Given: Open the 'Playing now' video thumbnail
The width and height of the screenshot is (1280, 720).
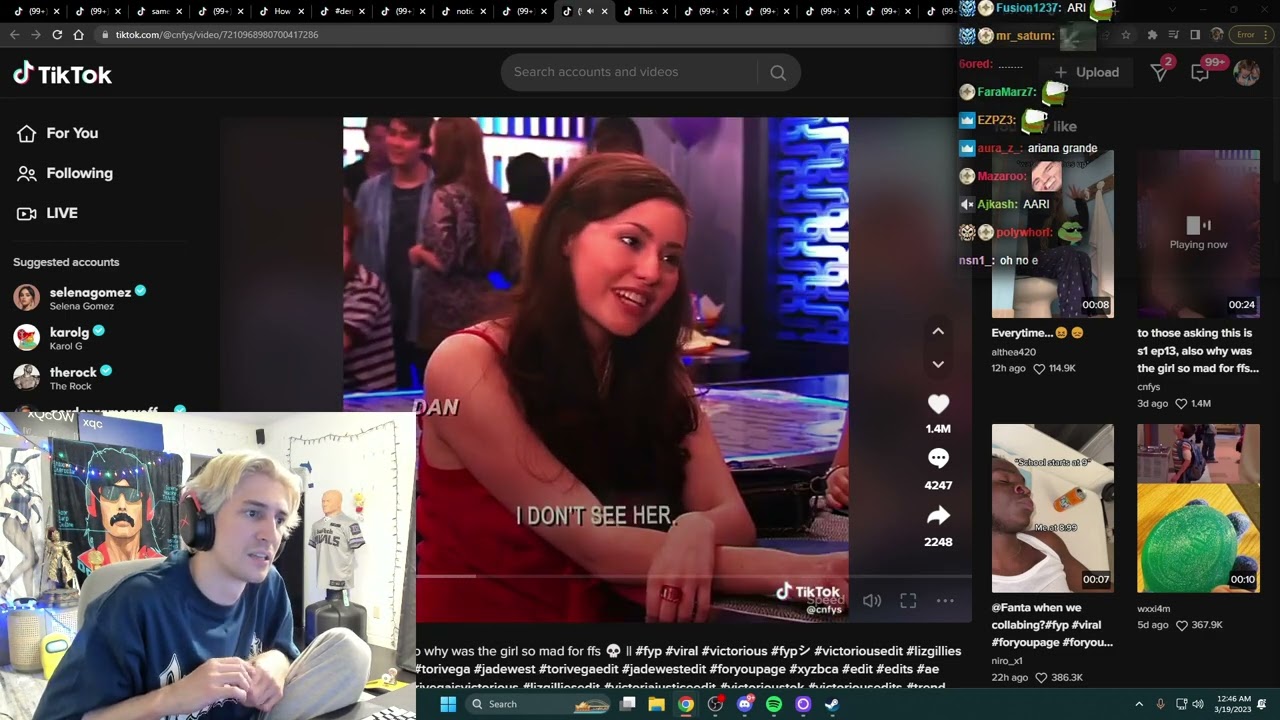Looking at the screenshot, I should (1198, 234).
